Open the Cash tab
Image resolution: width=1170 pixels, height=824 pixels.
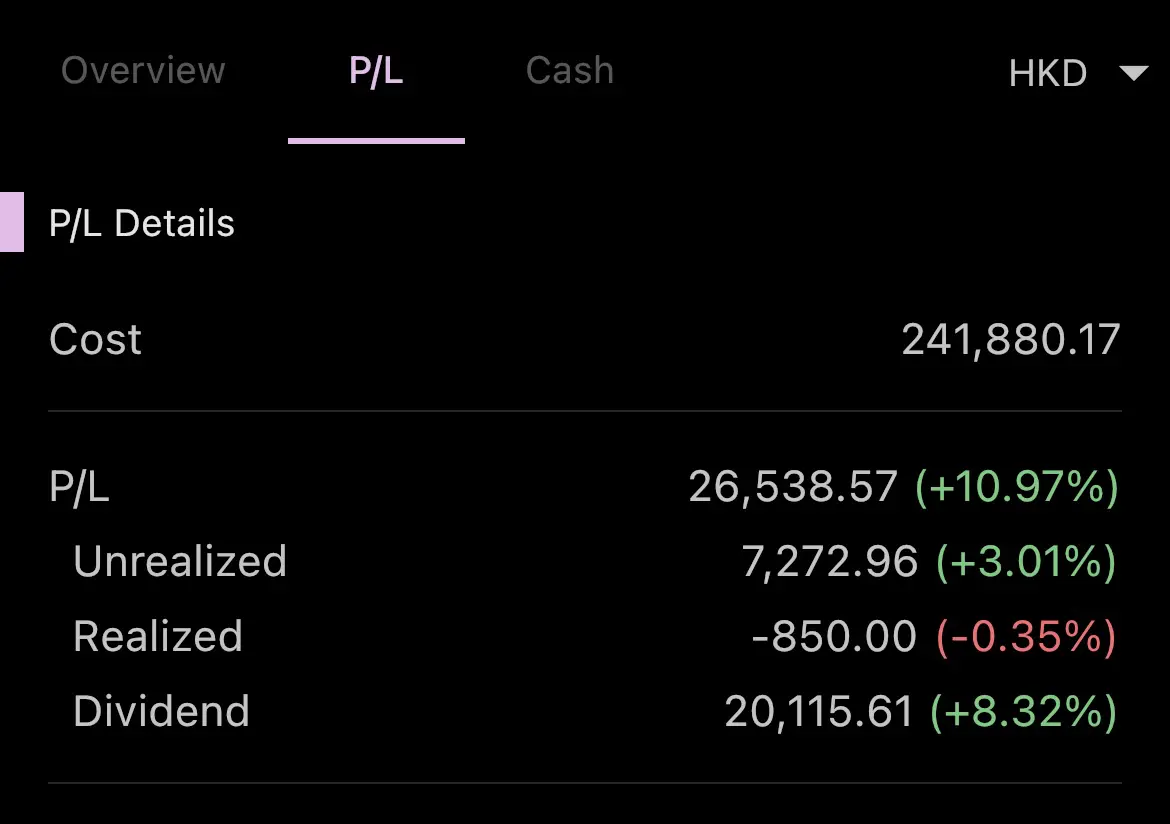(x=569, y=71)
